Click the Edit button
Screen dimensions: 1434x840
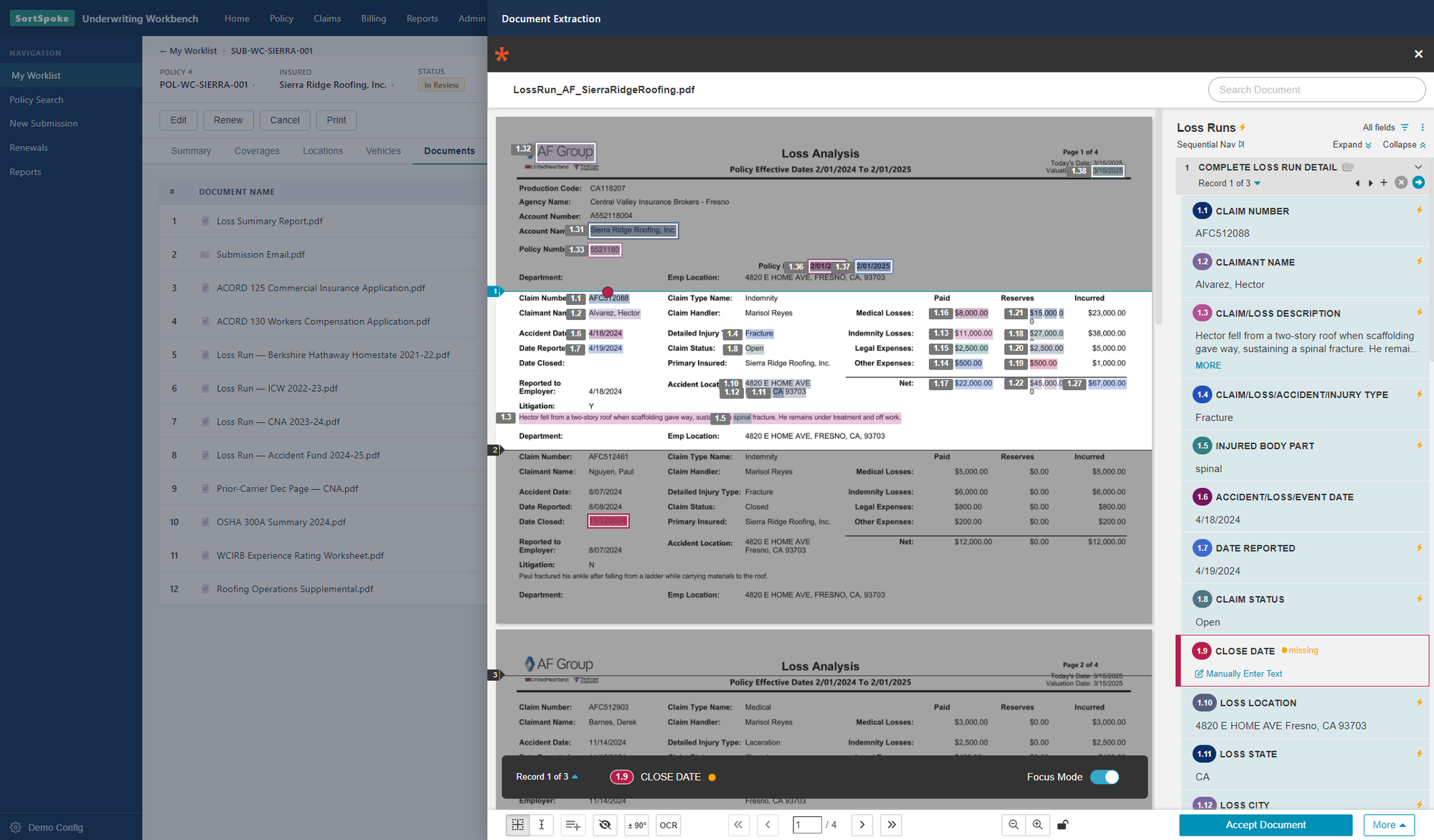(x=179, y=121)
